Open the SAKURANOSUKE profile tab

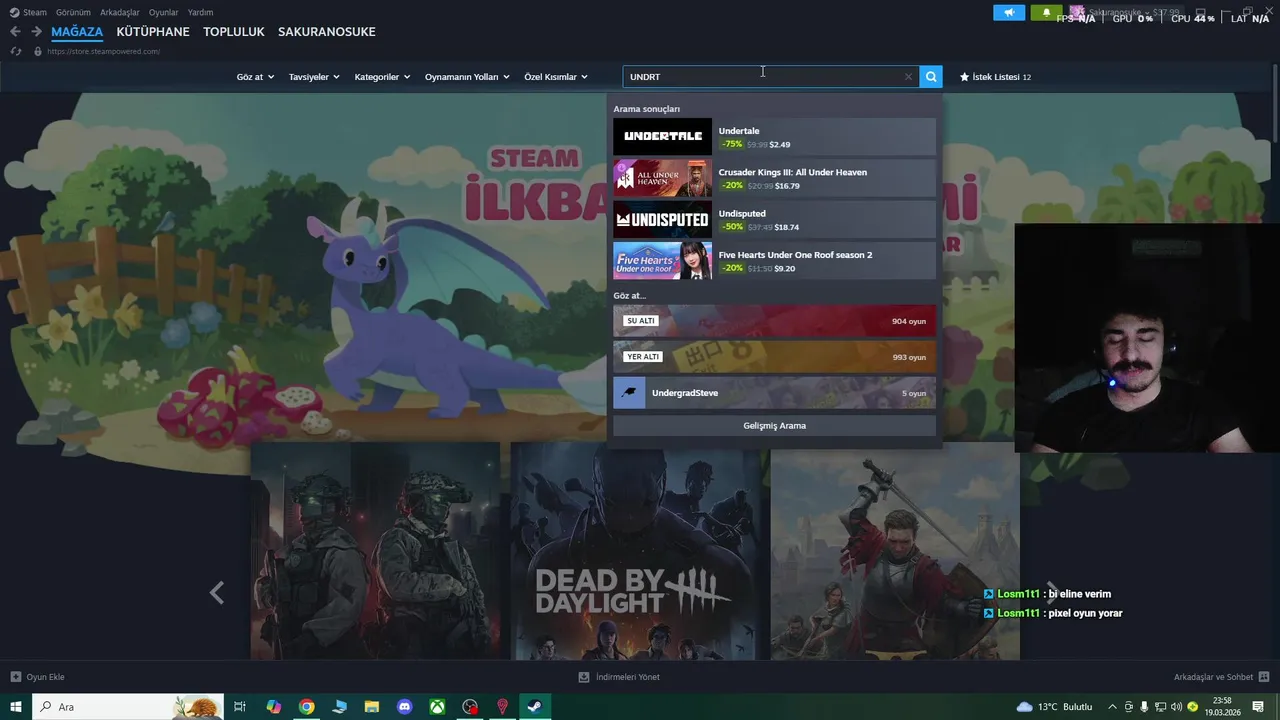pyautogui.click(x=327, y=32)
